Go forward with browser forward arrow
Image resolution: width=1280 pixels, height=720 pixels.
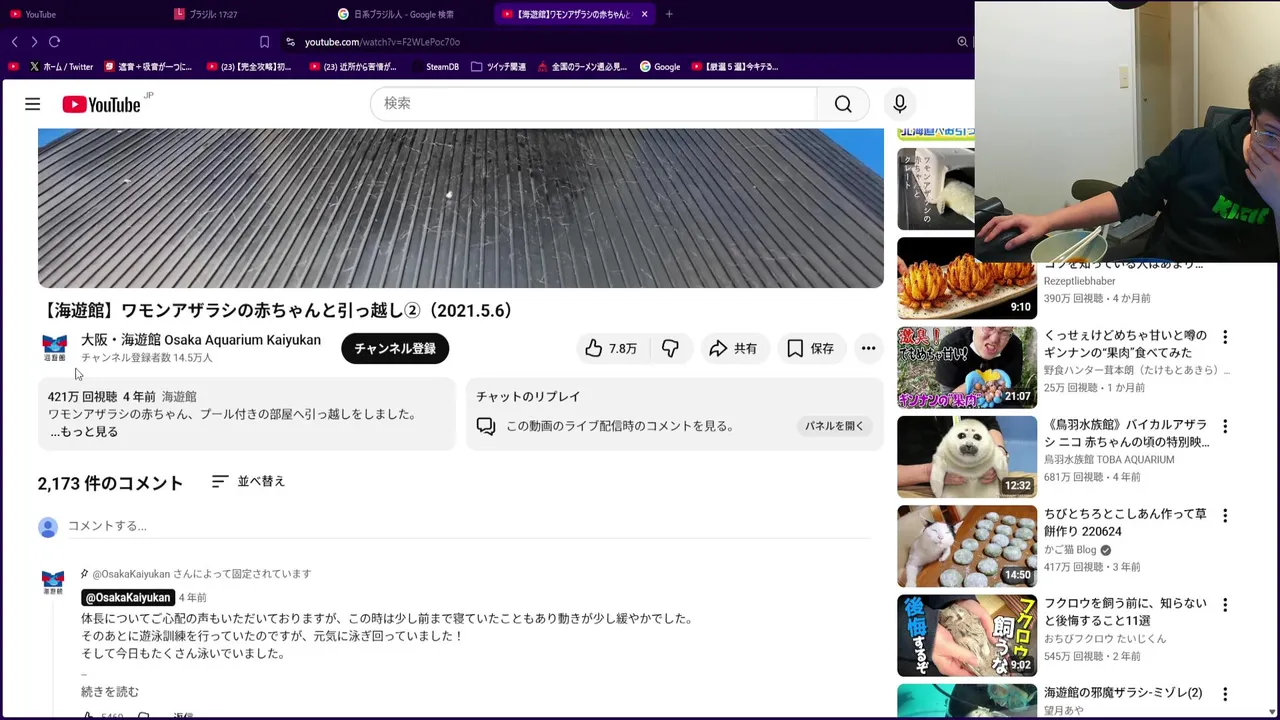(34, 42)
